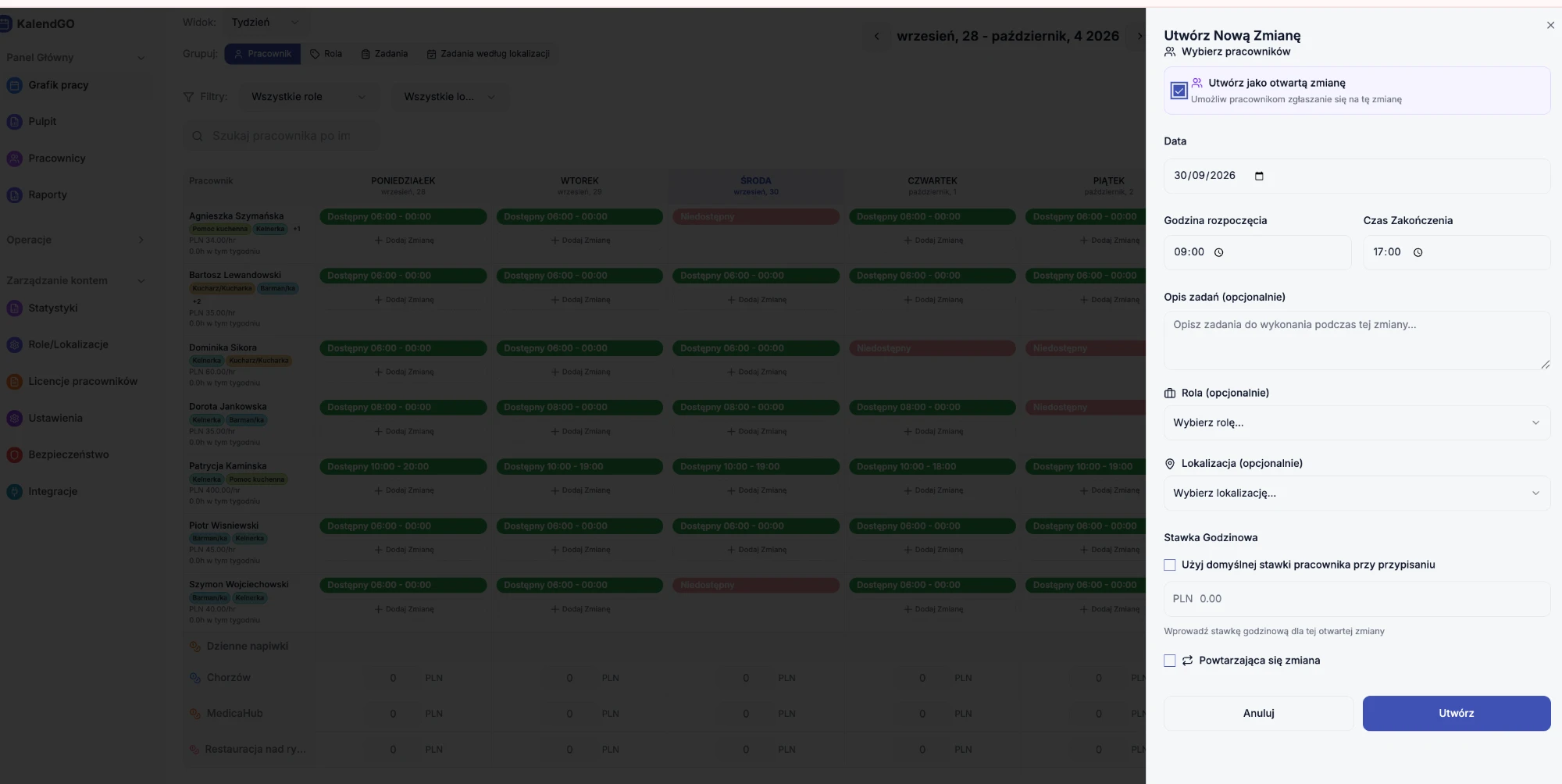The image size is (1562, 784).
Task: Click the Szukaj pracownika search field
Action: click(x=282, y=136)
